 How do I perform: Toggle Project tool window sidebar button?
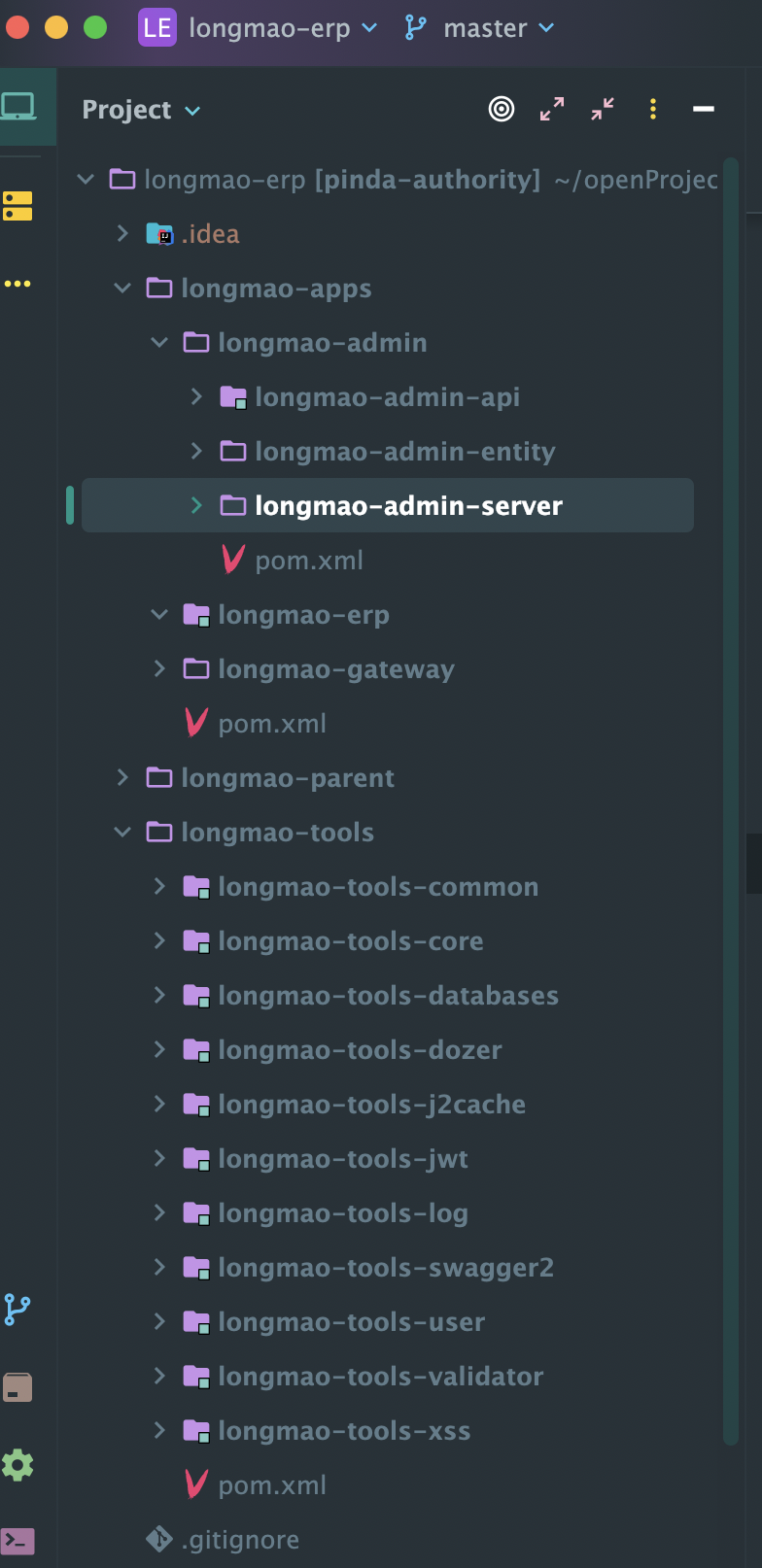click(x=17, y=106)
